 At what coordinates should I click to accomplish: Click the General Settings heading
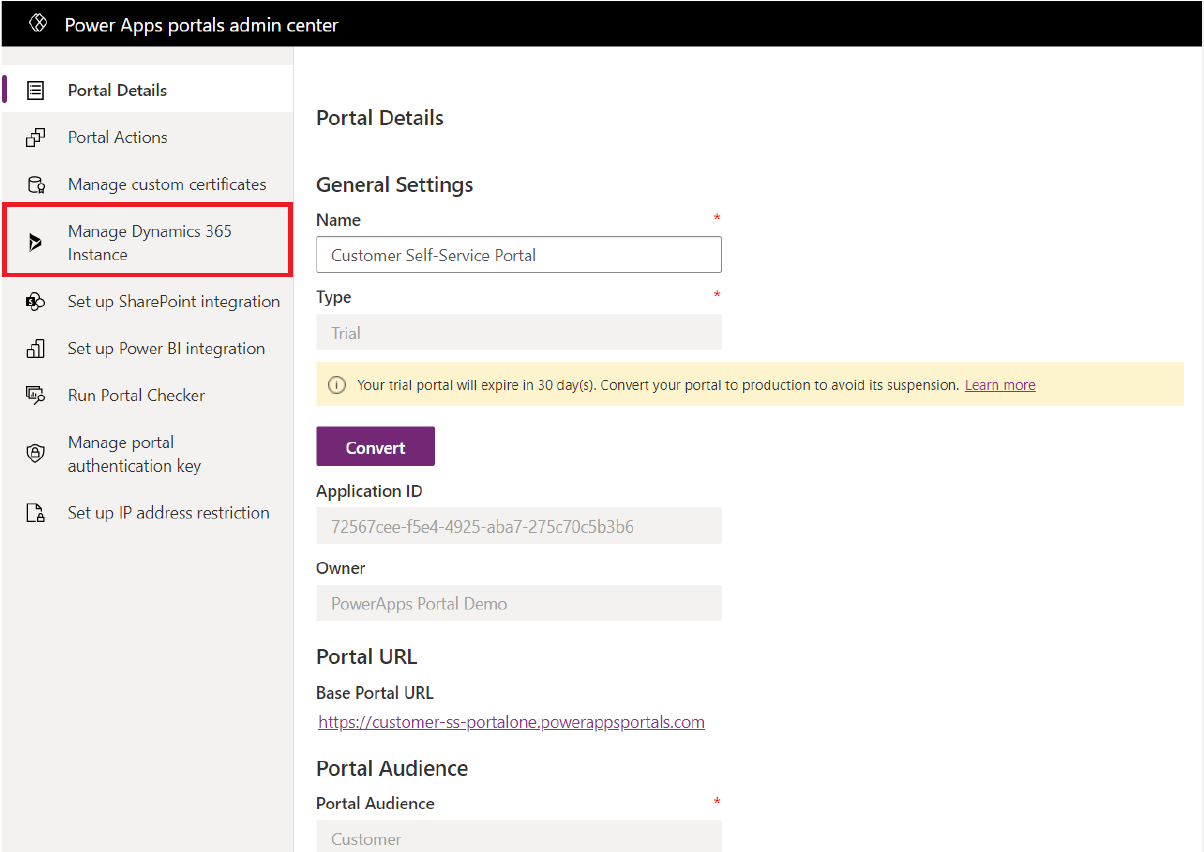pos(395,185)
